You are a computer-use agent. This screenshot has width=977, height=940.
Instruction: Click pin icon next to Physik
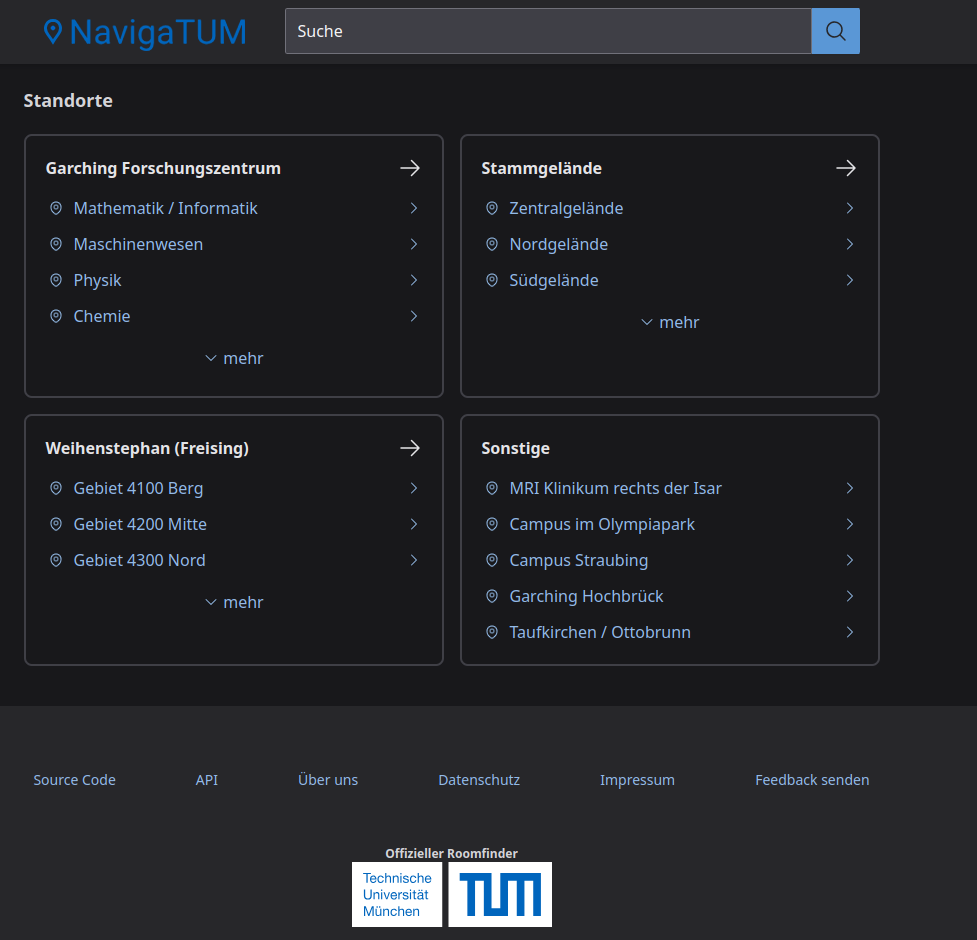(x=56, y=280)
